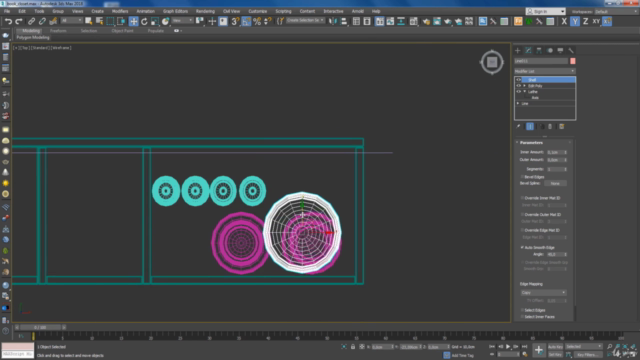Screen dimensions: 640x360
Task: Expand the Line base object entry
Action: click(x=518, y=104)
